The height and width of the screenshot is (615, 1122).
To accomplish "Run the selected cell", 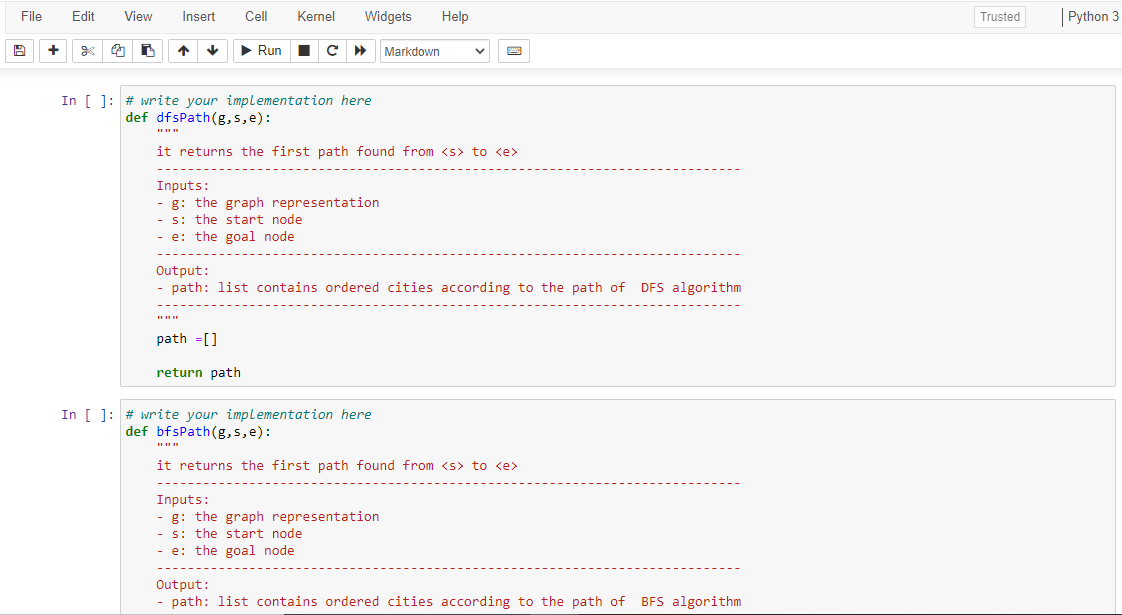I will [260, 50].
